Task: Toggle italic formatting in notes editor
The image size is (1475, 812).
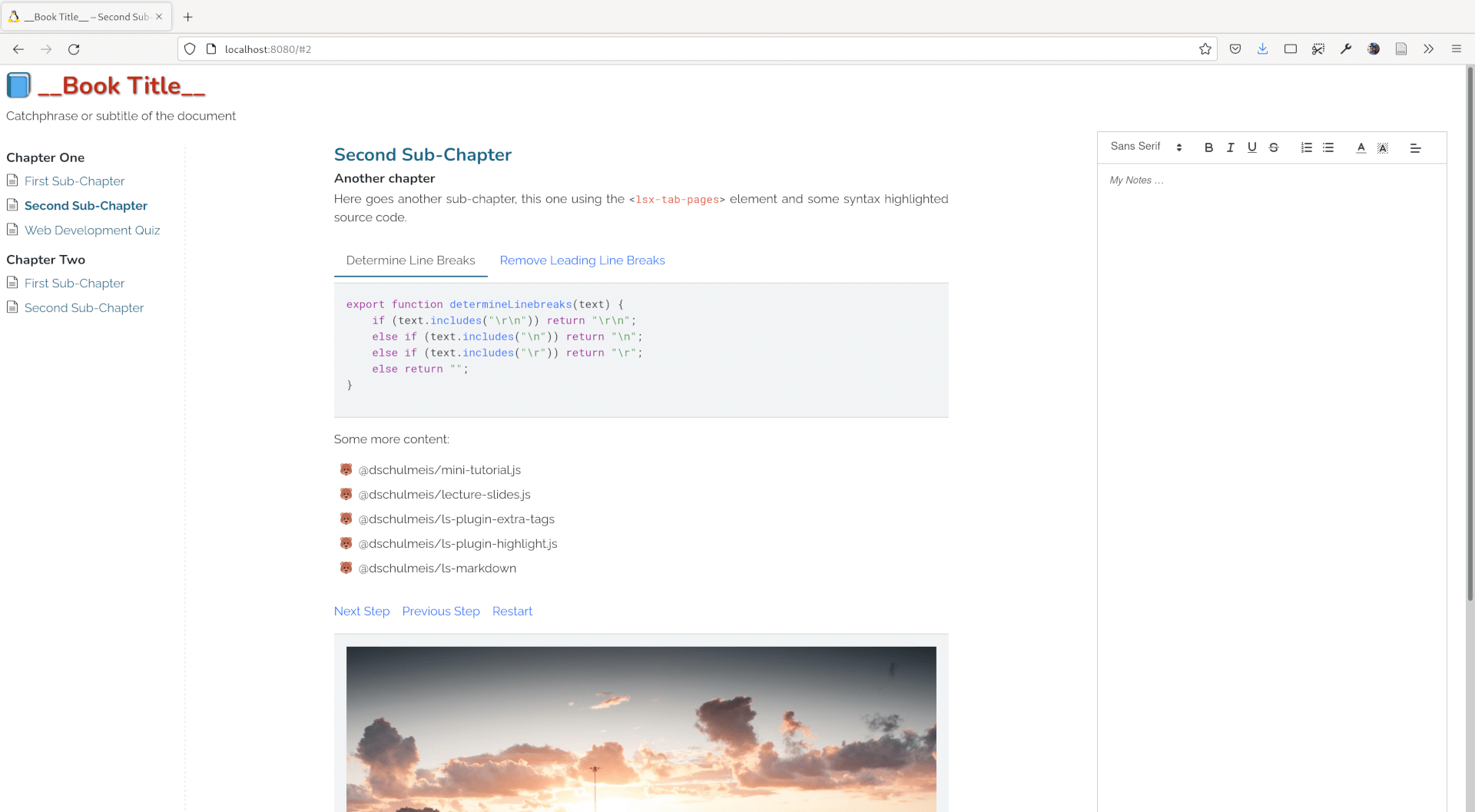Action: [1230, 147]
